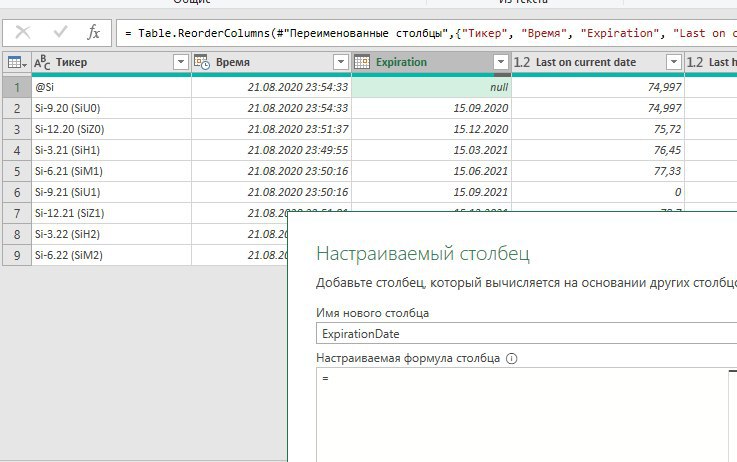Image resolution: width=737 pixels, height=462 pixels.
Task: Select the null Expiration cell
Action: pyautogui.click(x=431, y=87)
